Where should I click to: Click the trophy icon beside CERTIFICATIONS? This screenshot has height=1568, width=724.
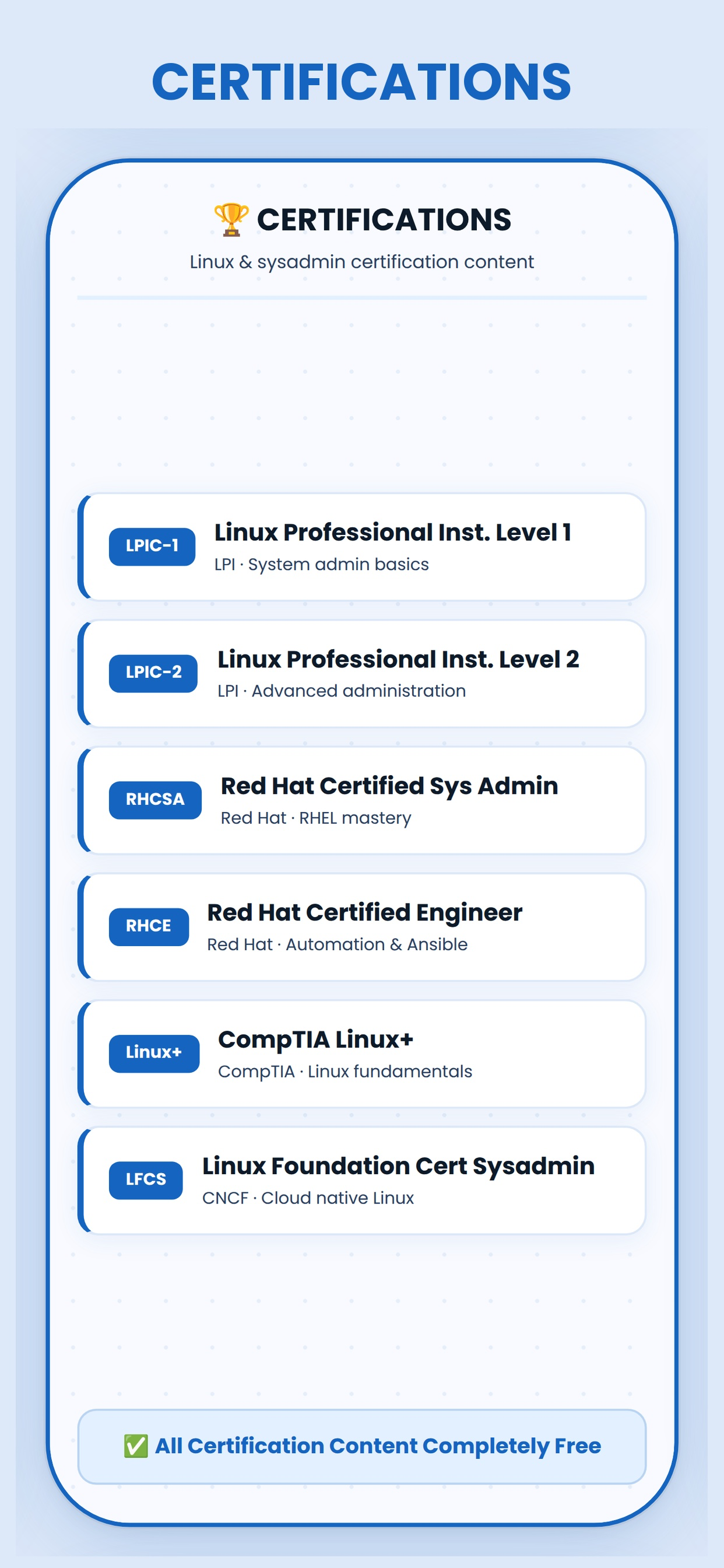(231, 220)
